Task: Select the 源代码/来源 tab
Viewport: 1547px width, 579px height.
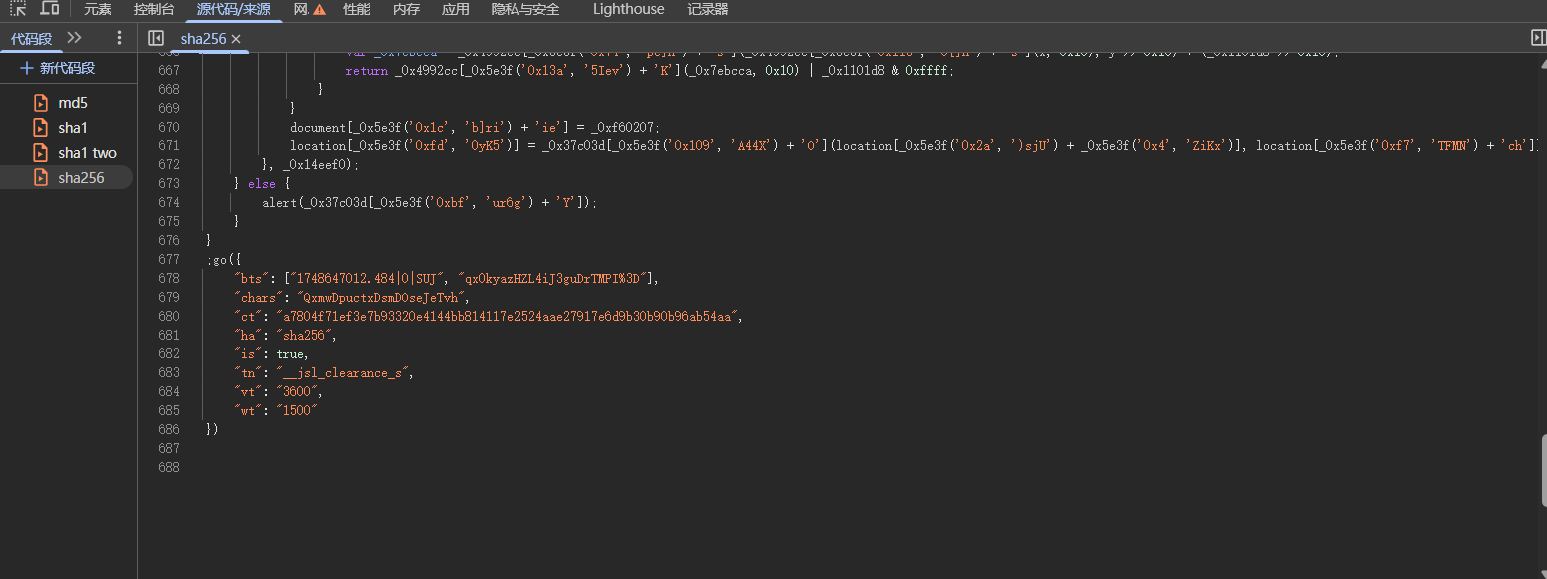Action: [233, 9]
